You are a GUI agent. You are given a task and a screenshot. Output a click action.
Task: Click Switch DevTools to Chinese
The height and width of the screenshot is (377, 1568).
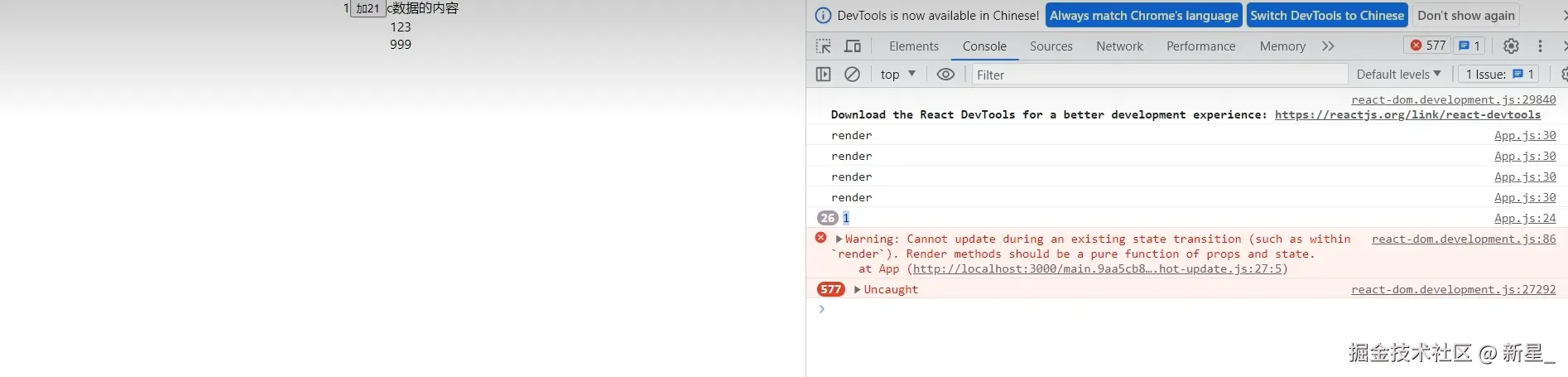[x=1327, y=16]
